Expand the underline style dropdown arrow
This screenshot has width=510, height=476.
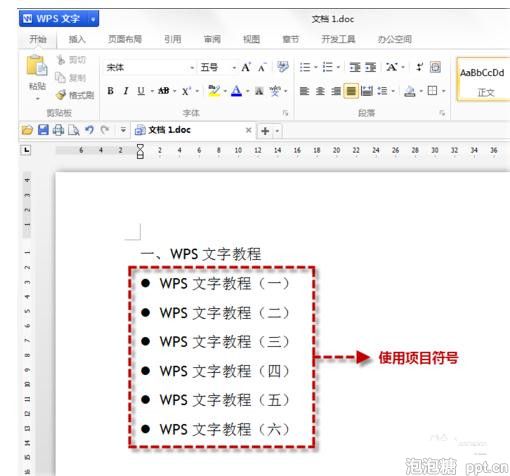(x=152, y=91)
